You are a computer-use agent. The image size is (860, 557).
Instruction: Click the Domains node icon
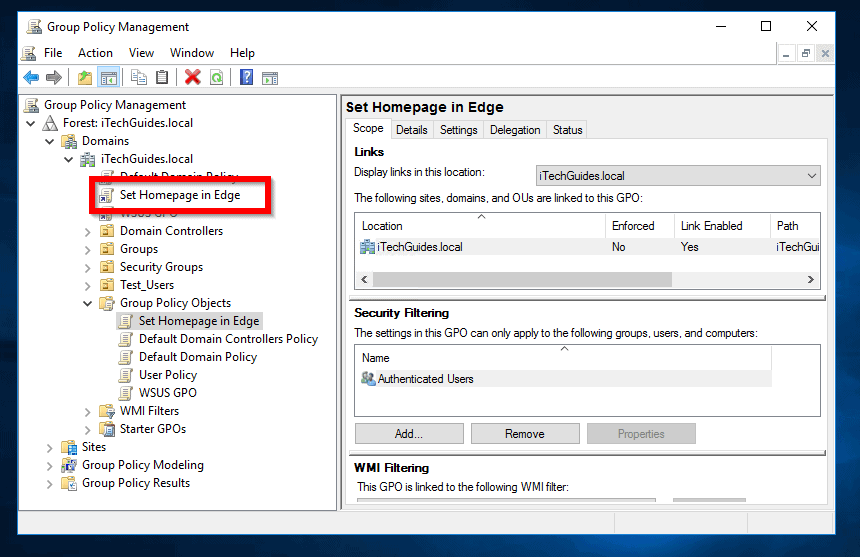(69, 141)
